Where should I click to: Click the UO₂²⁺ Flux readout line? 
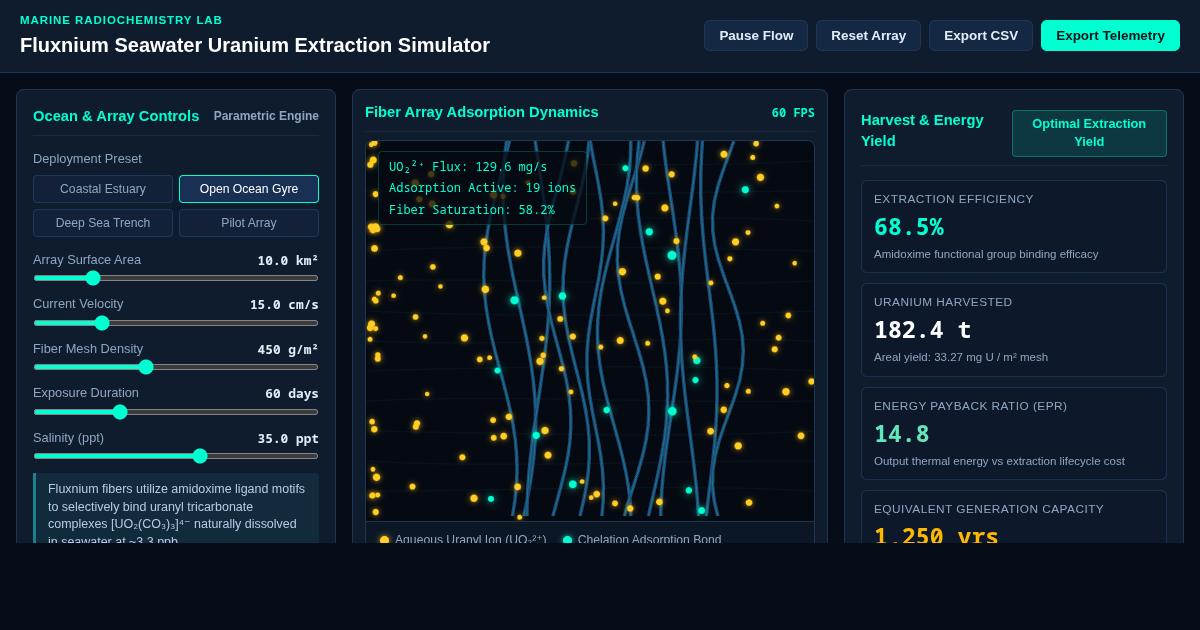[x=468, y=167]
